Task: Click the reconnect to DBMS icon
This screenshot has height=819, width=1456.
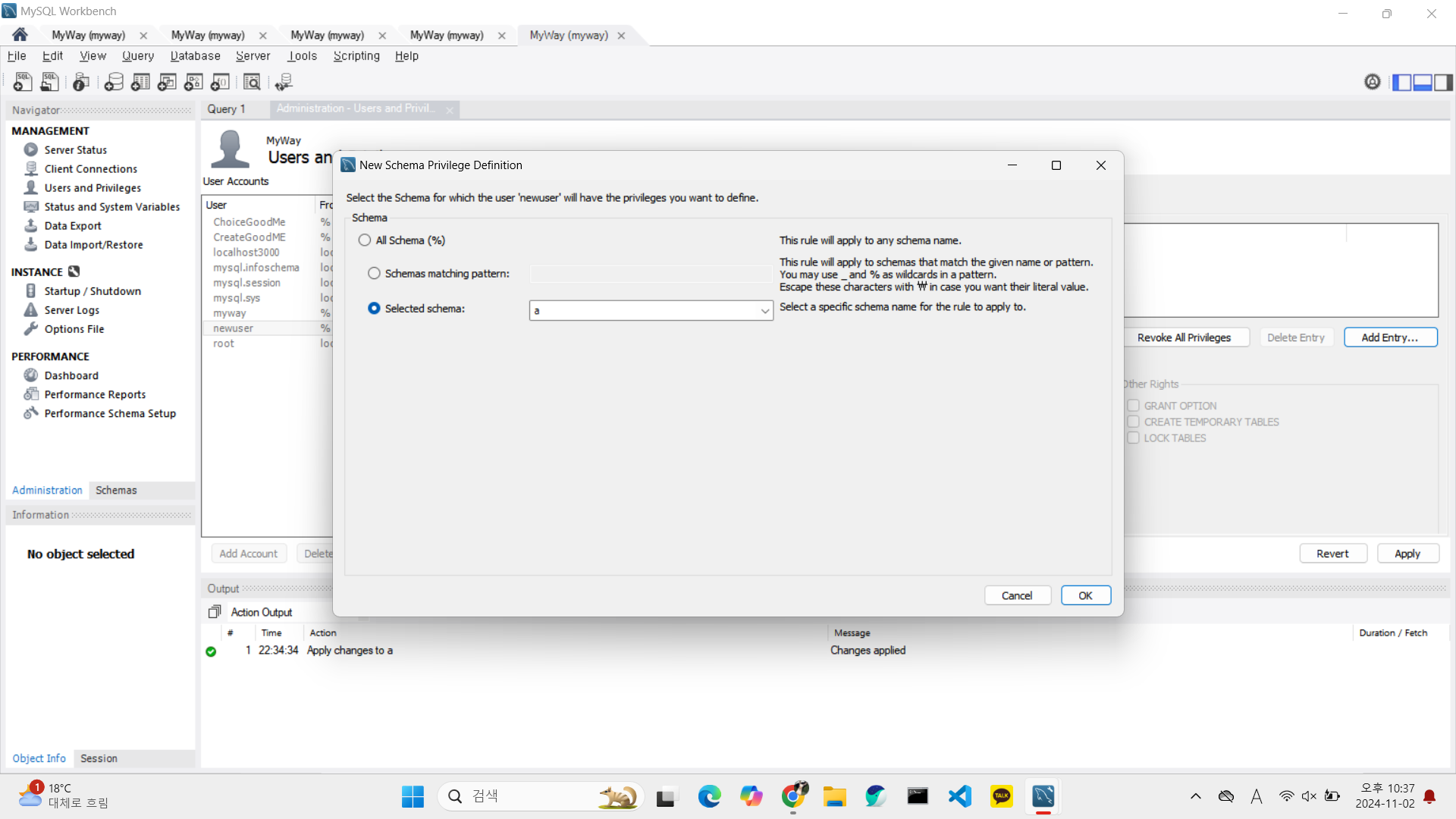Action: [284, 82]
